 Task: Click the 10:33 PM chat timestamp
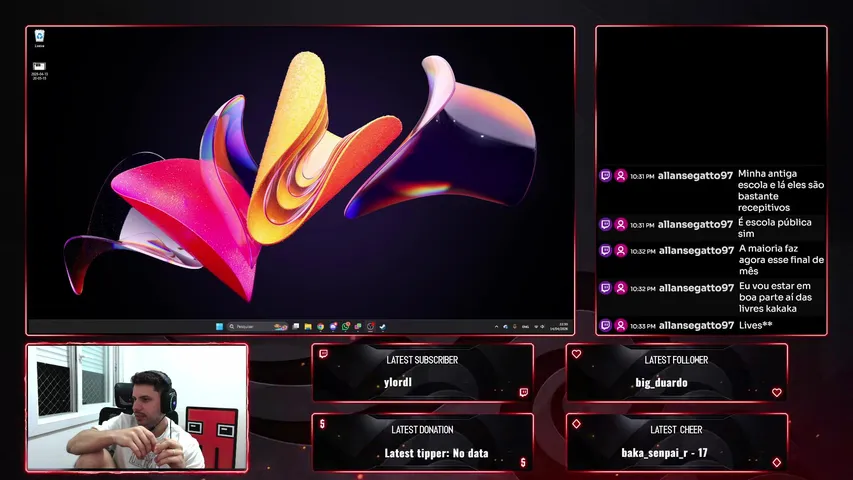pos(642,326)
